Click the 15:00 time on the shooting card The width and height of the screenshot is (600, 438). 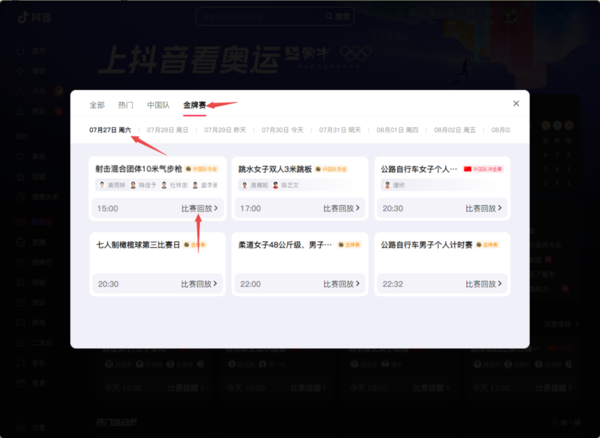(108, 208)
